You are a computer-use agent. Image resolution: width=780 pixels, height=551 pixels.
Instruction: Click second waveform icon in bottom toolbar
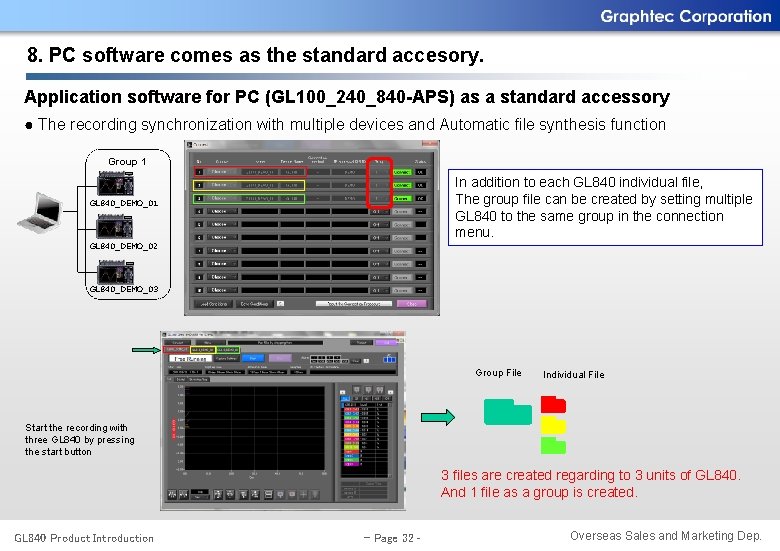click(183, 494)
